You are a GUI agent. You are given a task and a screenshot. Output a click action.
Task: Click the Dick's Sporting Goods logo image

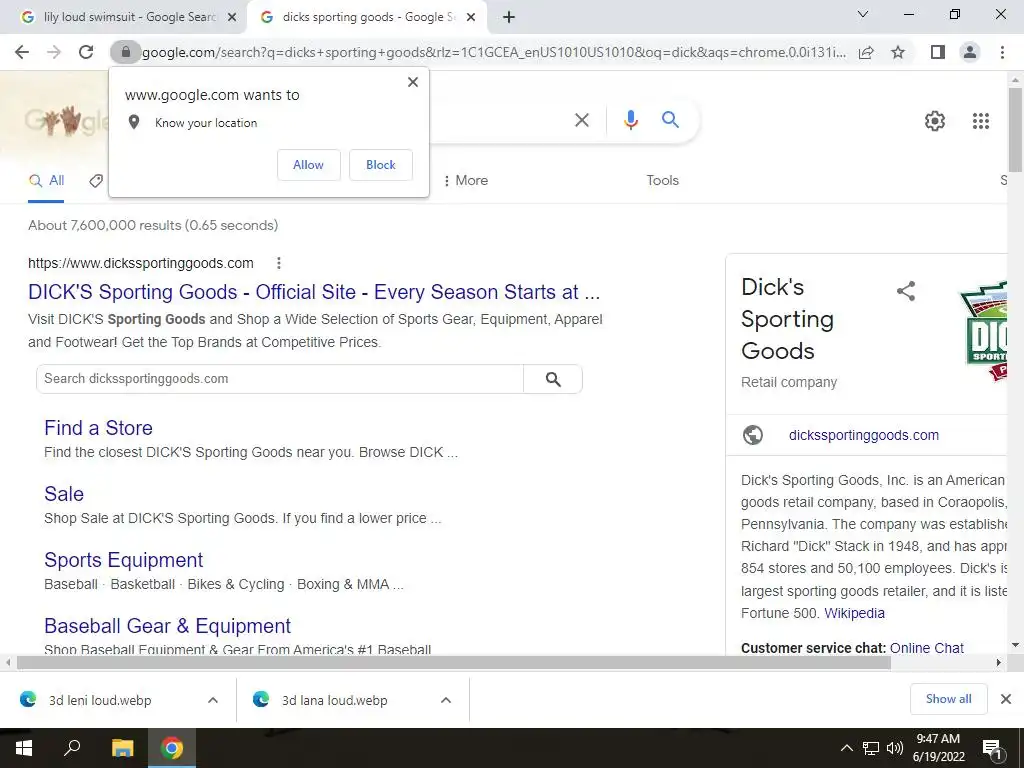(983, 332)
